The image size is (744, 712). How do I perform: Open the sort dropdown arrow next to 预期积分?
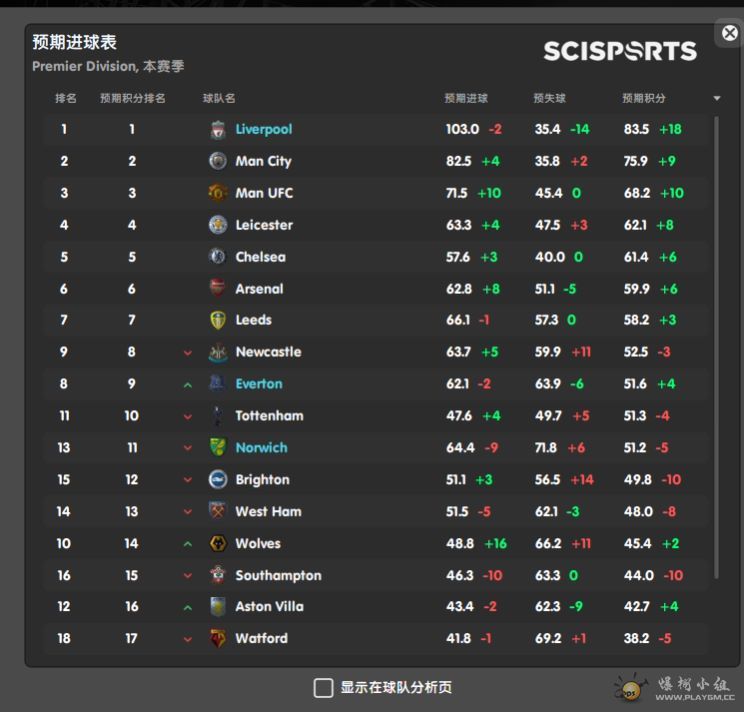click(717, 98)
